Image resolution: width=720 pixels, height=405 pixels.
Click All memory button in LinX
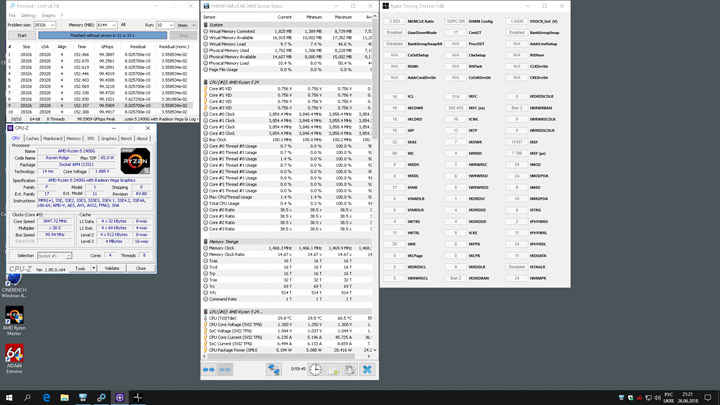click(x=123, y=25)
